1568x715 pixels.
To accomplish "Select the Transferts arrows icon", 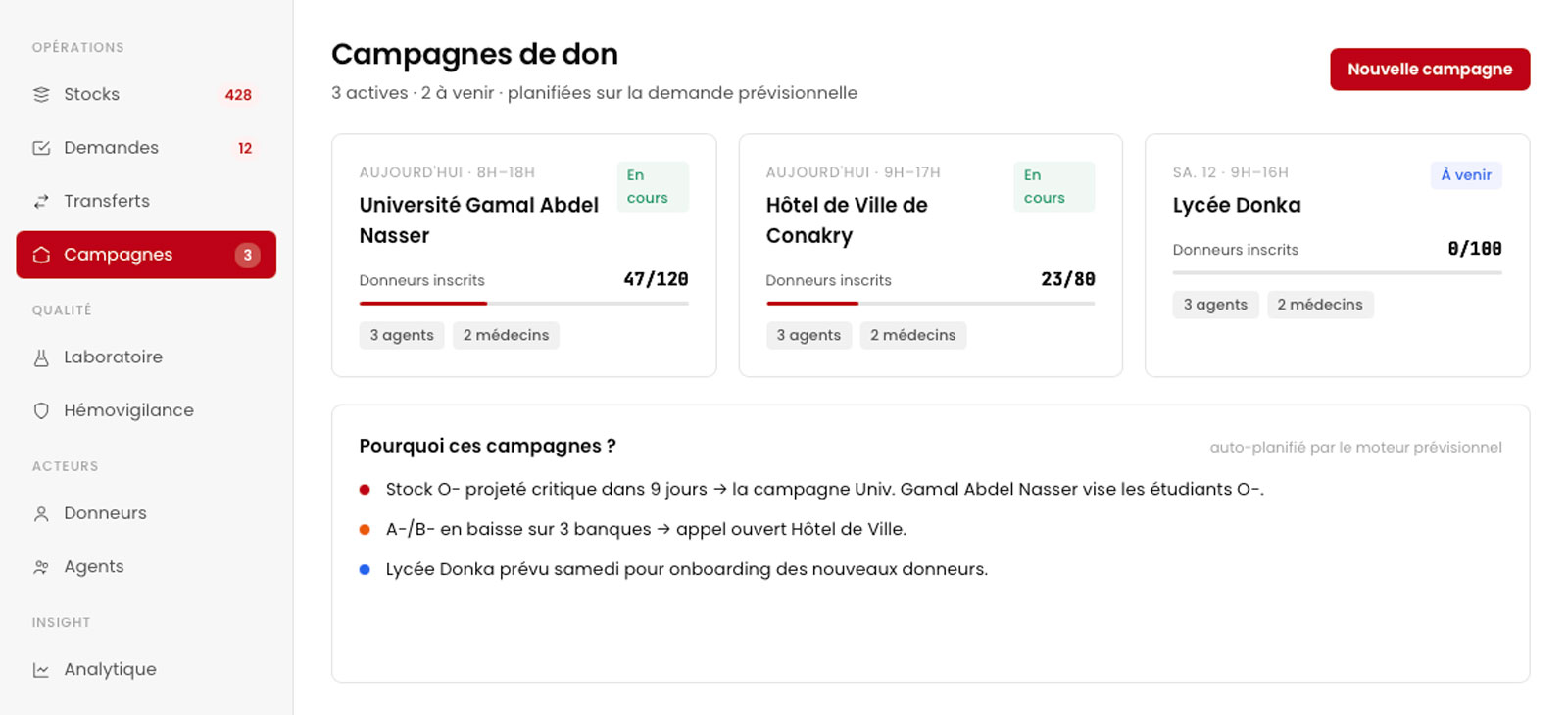I will tap(41, 201).
